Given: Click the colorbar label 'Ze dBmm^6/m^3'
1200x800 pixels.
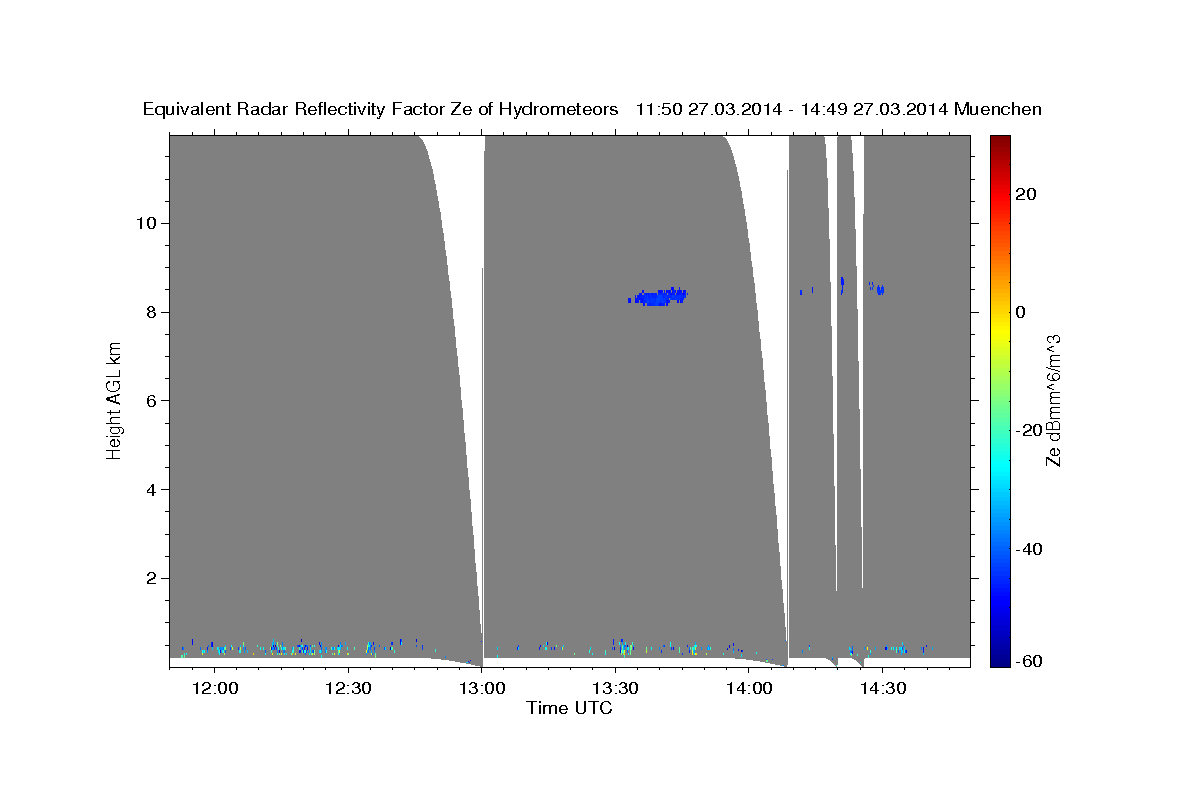Looking at the screenshot, I should pos(1053,400).
